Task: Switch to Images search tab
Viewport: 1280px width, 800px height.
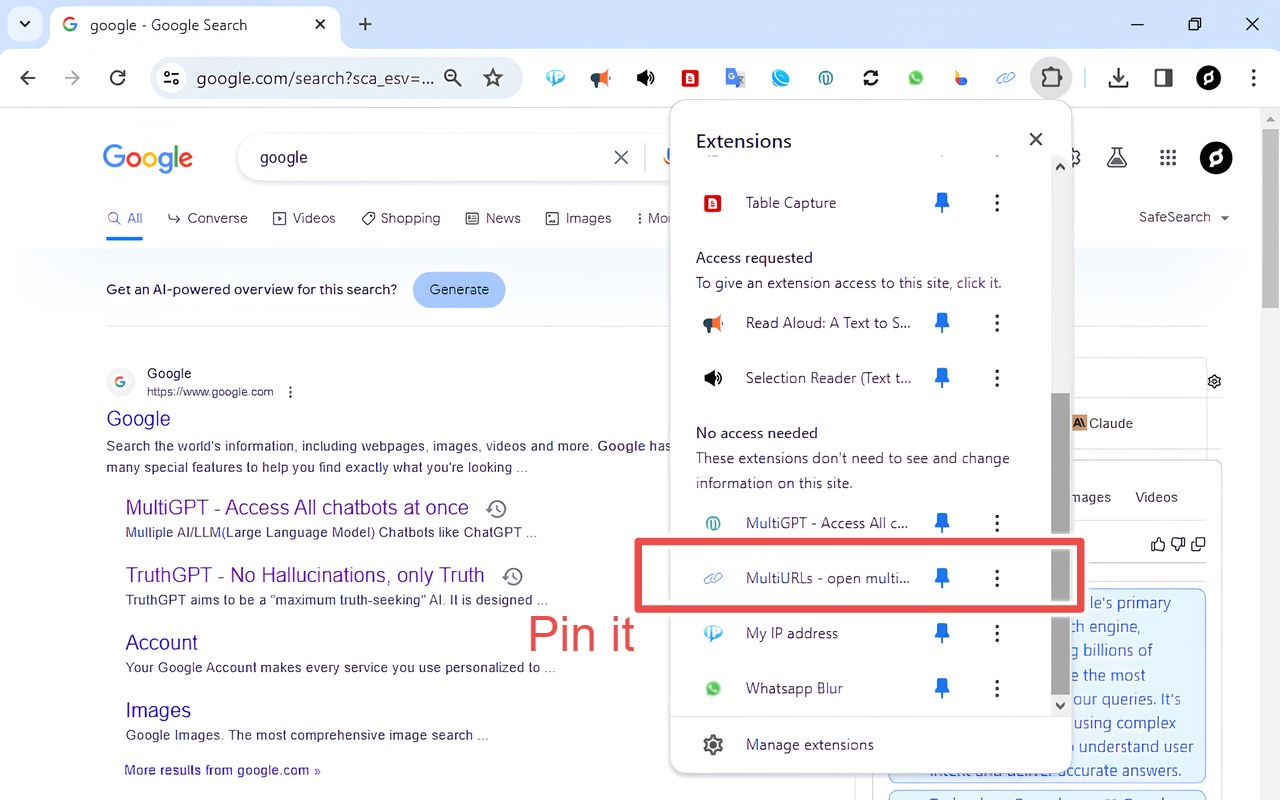Action: coord(578,218)
